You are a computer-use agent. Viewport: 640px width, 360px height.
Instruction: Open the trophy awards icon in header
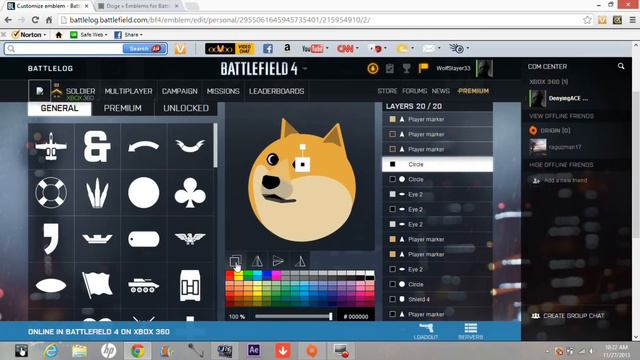406,68
